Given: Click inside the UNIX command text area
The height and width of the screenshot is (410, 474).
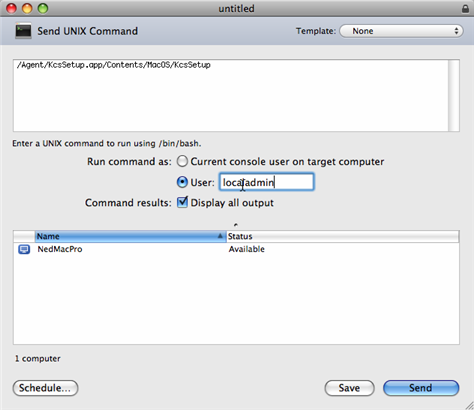Looking at the screenshot, I should pyautogui.click(x=231, y=95).
